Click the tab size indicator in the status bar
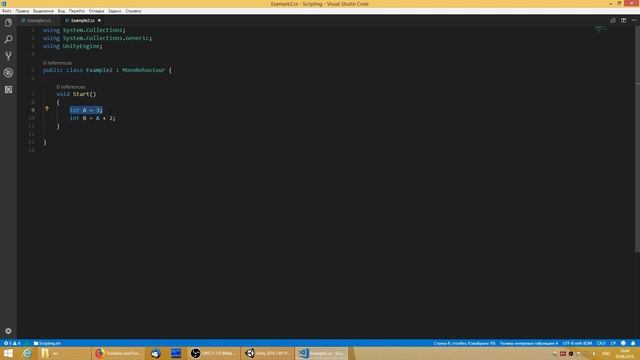The height and width of the screenshot is (360, 640). (x=529, y=343)
